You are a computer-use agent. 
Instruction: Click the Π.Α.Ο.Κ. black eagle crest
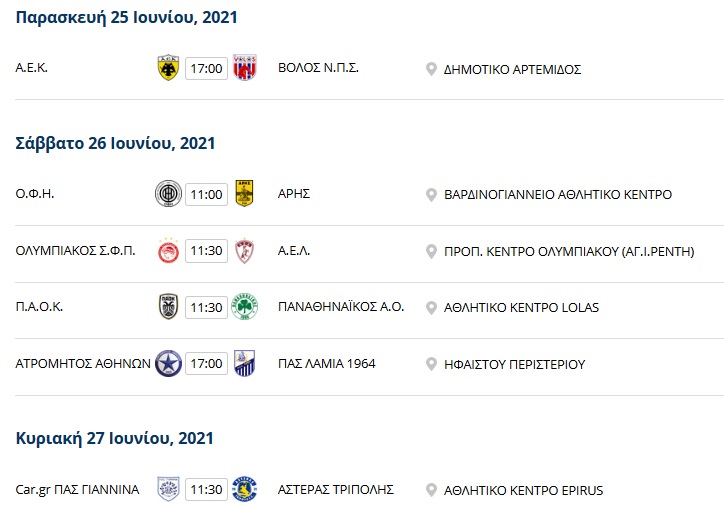(168, 307)
